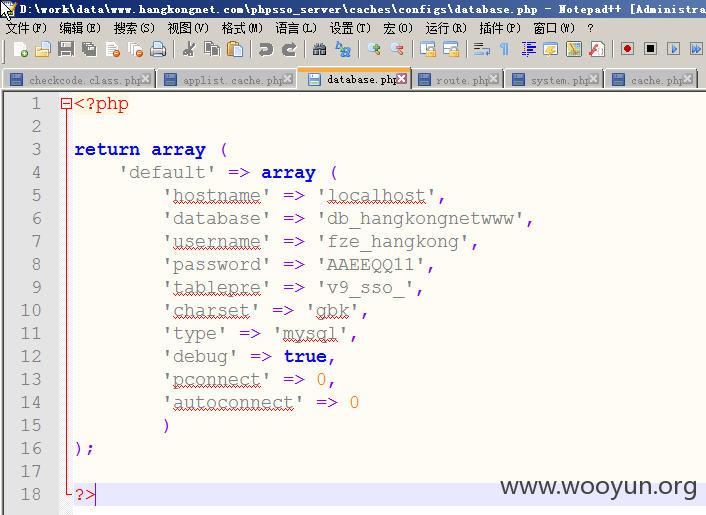Click the New file toolbar icon

coord(21,49)
